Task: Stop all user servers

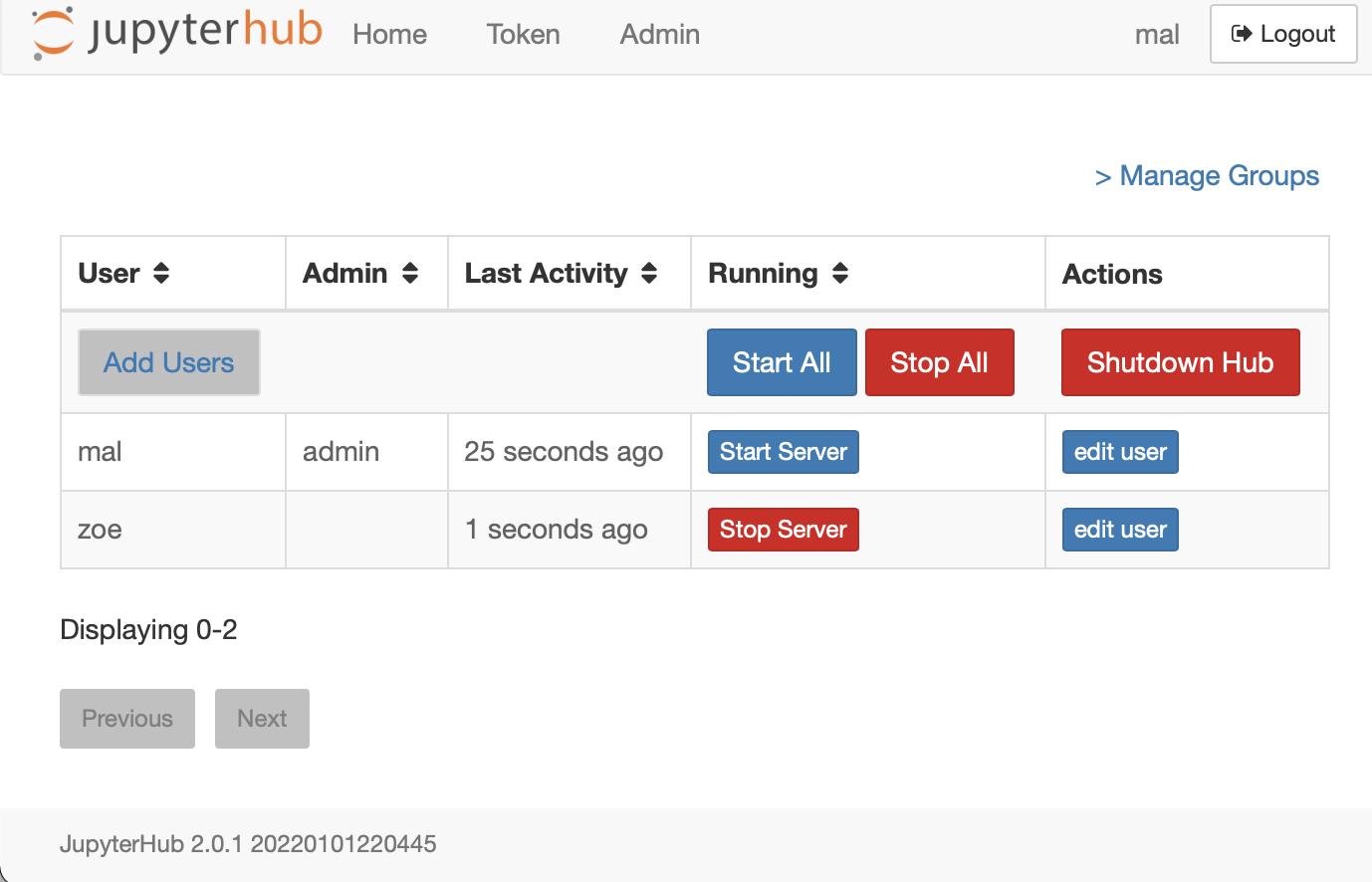Action: [939, 361]
